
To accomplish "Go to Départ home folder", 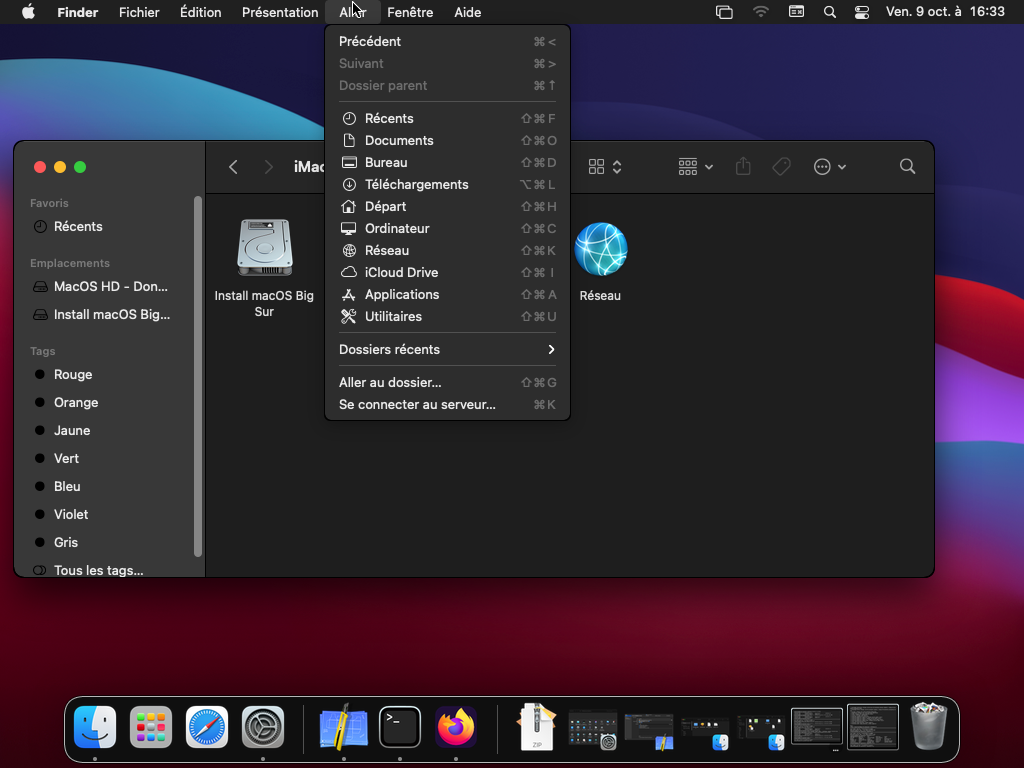I will (447, 206).
